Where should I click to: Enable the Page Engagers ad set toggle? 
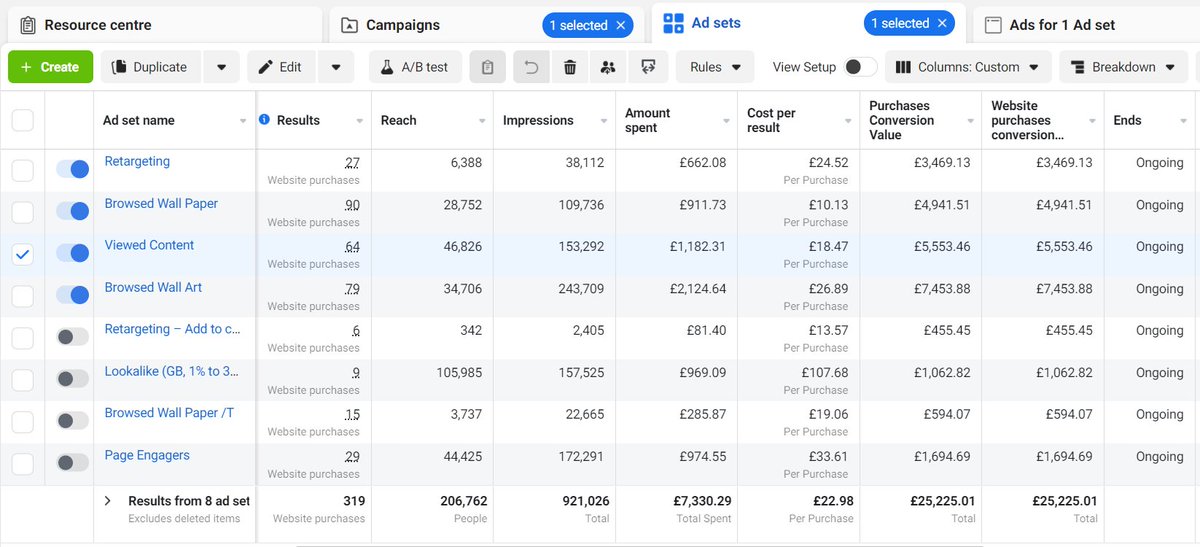(73, 463)
